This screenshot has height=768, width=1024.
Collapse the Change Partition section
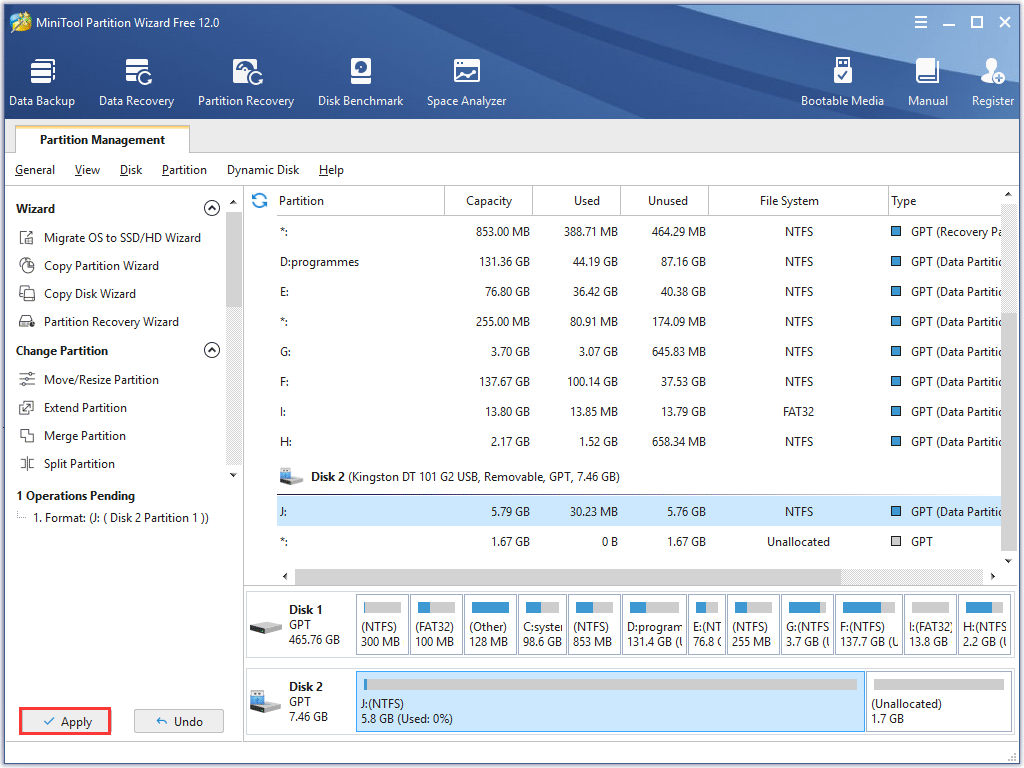(x=212, y=351)
